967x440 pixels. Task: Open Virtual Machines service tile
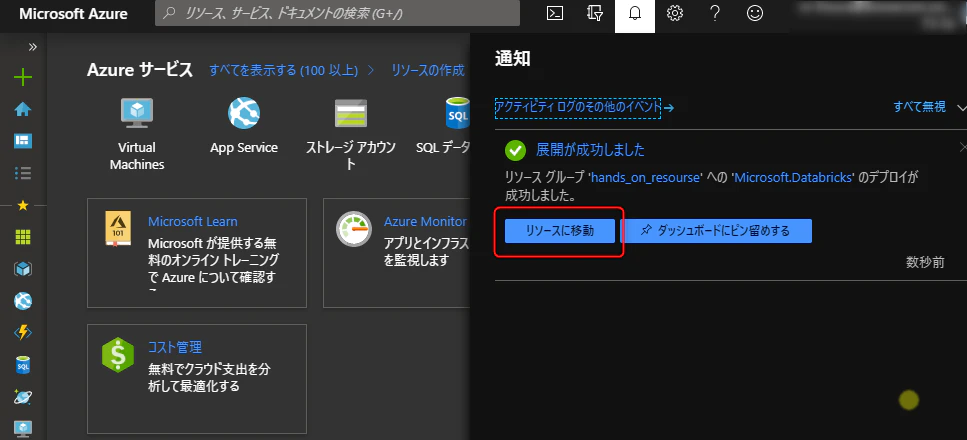[x=137, y=135]
